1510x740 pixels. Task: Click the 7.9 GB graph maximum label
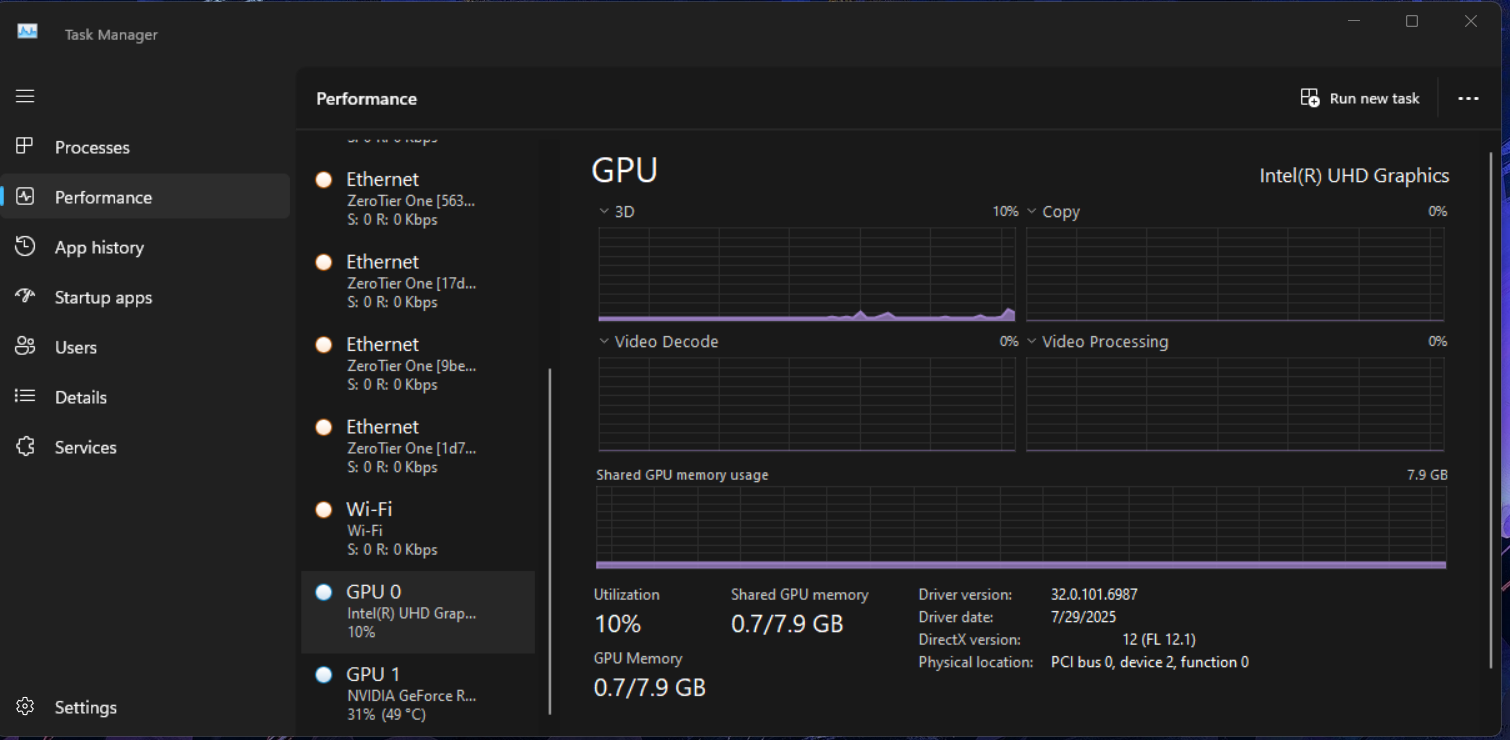click(1427, 475)
